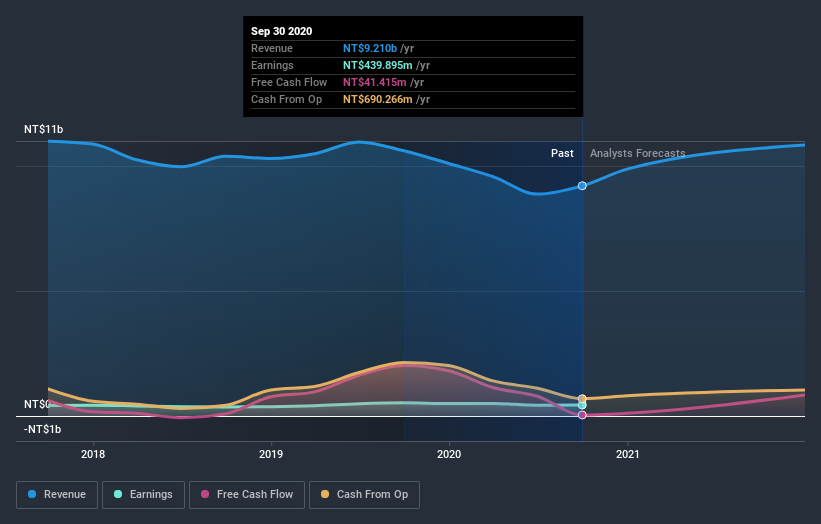Screen dimensions: 821x524
Task: Select the 2020 x-axis label
Action: (x=449, y=454)
